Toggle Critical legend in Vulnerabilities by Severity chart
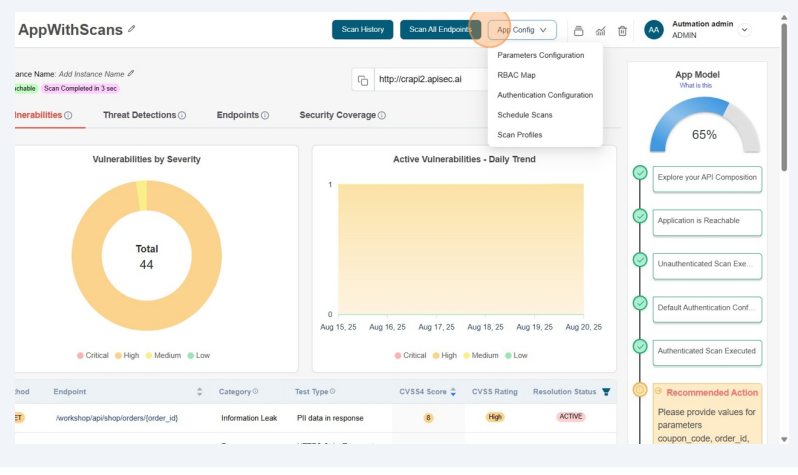The height and width of the screenshot is (475, 798). pos(97,355)
